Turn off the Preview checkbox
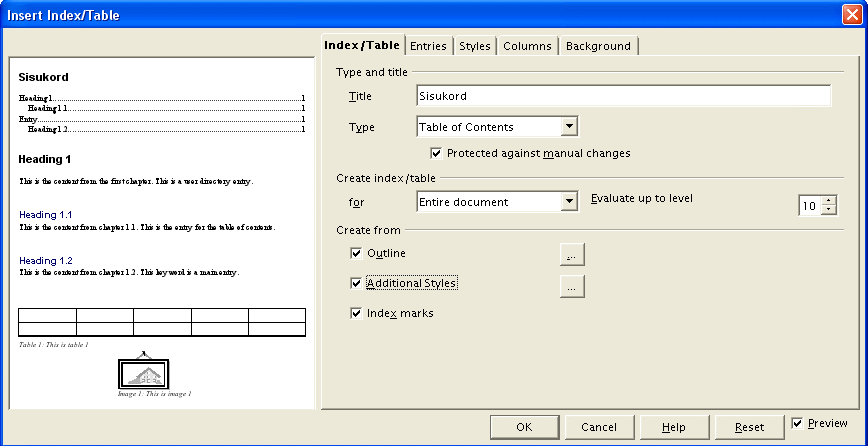 point(797,424)
